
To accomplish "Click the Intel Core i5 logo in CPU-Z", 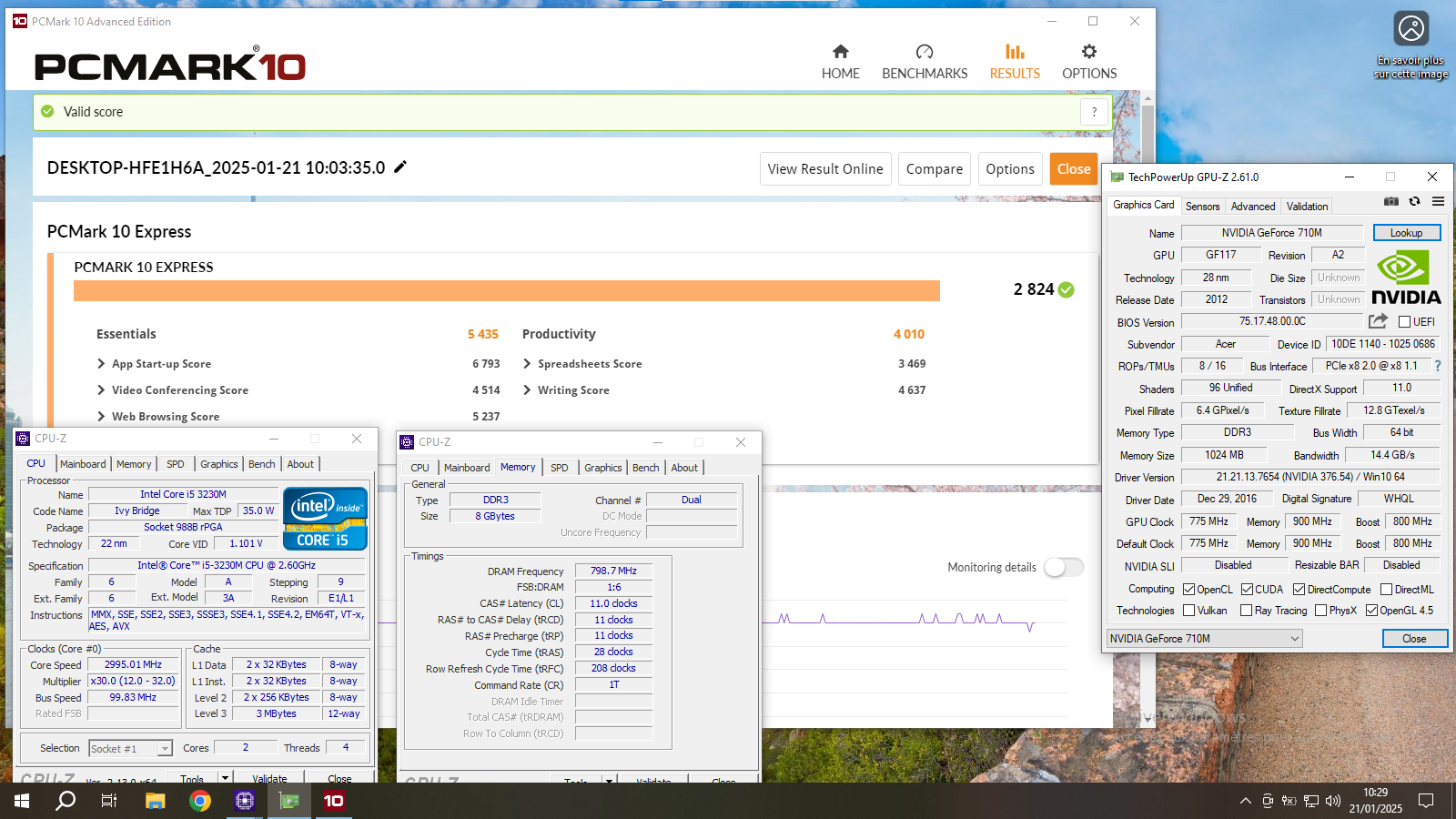I will [325, 519].
